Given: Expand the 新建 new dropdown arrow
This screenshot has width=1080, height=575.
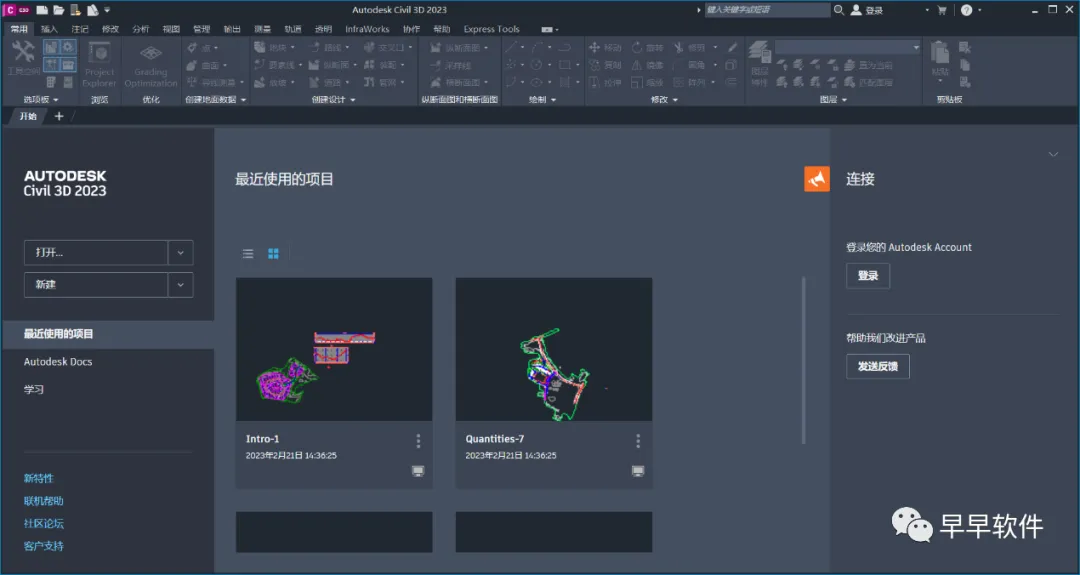Looking at the screenshot, I should click(180, 285).
